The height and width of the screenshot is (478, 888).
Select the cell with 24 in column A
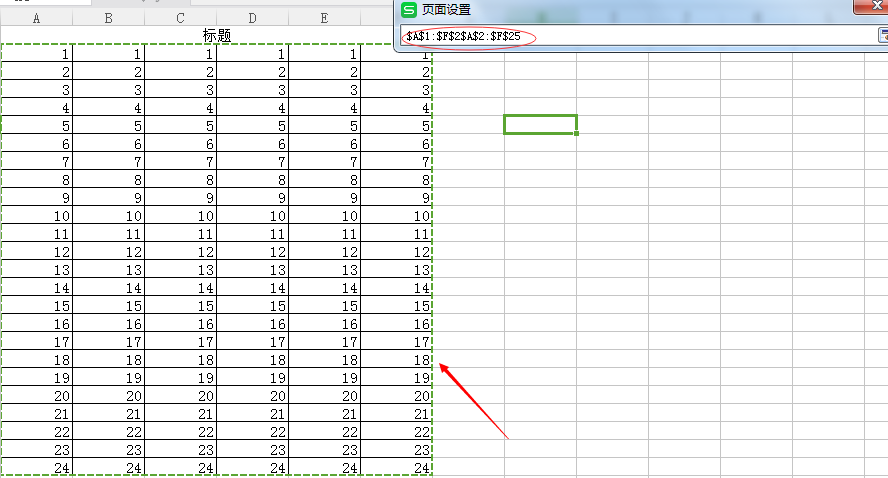click(x=37, y=468)
